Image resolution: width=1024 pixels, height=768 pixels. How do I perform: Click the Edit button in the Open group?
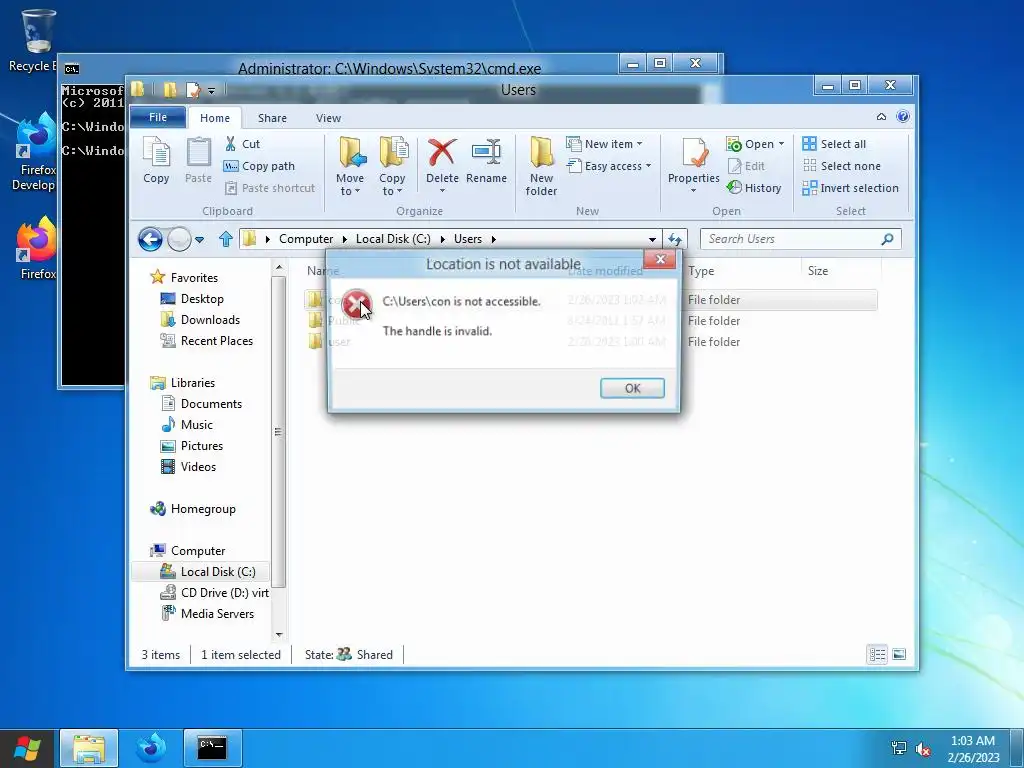pyautogui.click(x=746, y=166)
